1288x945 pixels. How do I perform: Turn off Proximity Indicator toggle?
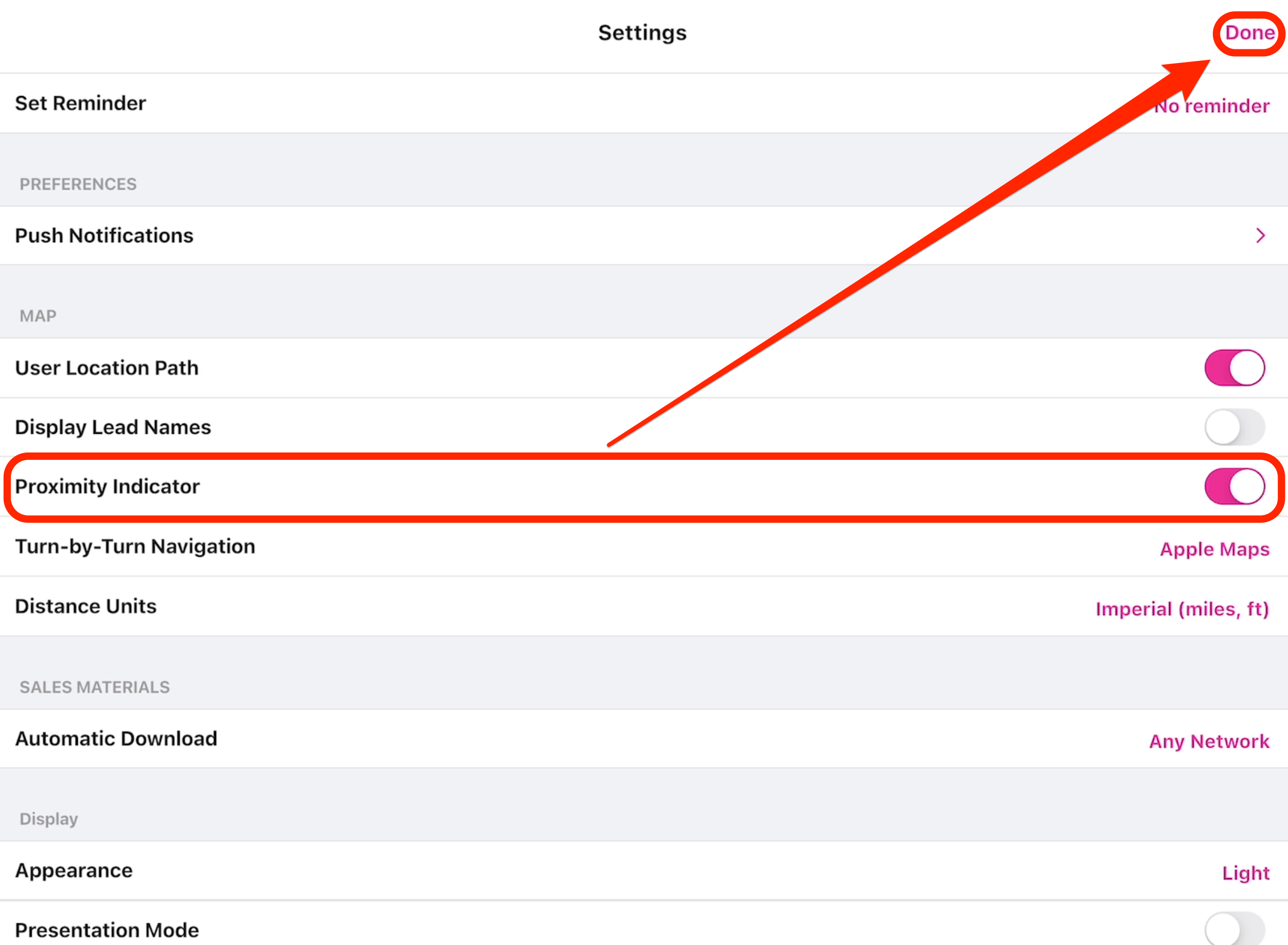pyautogui.click(x=1234, y=487)
